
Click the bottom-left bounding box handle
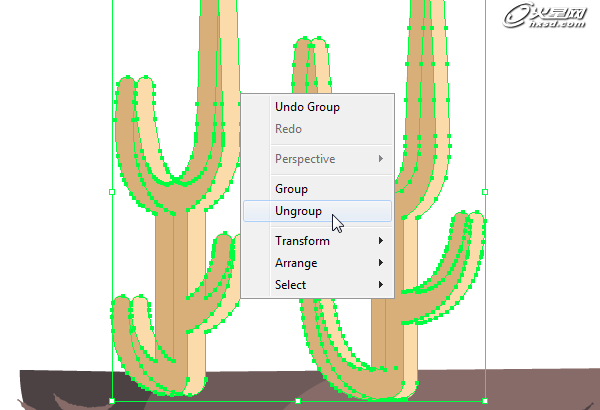(x=112, y=401)
